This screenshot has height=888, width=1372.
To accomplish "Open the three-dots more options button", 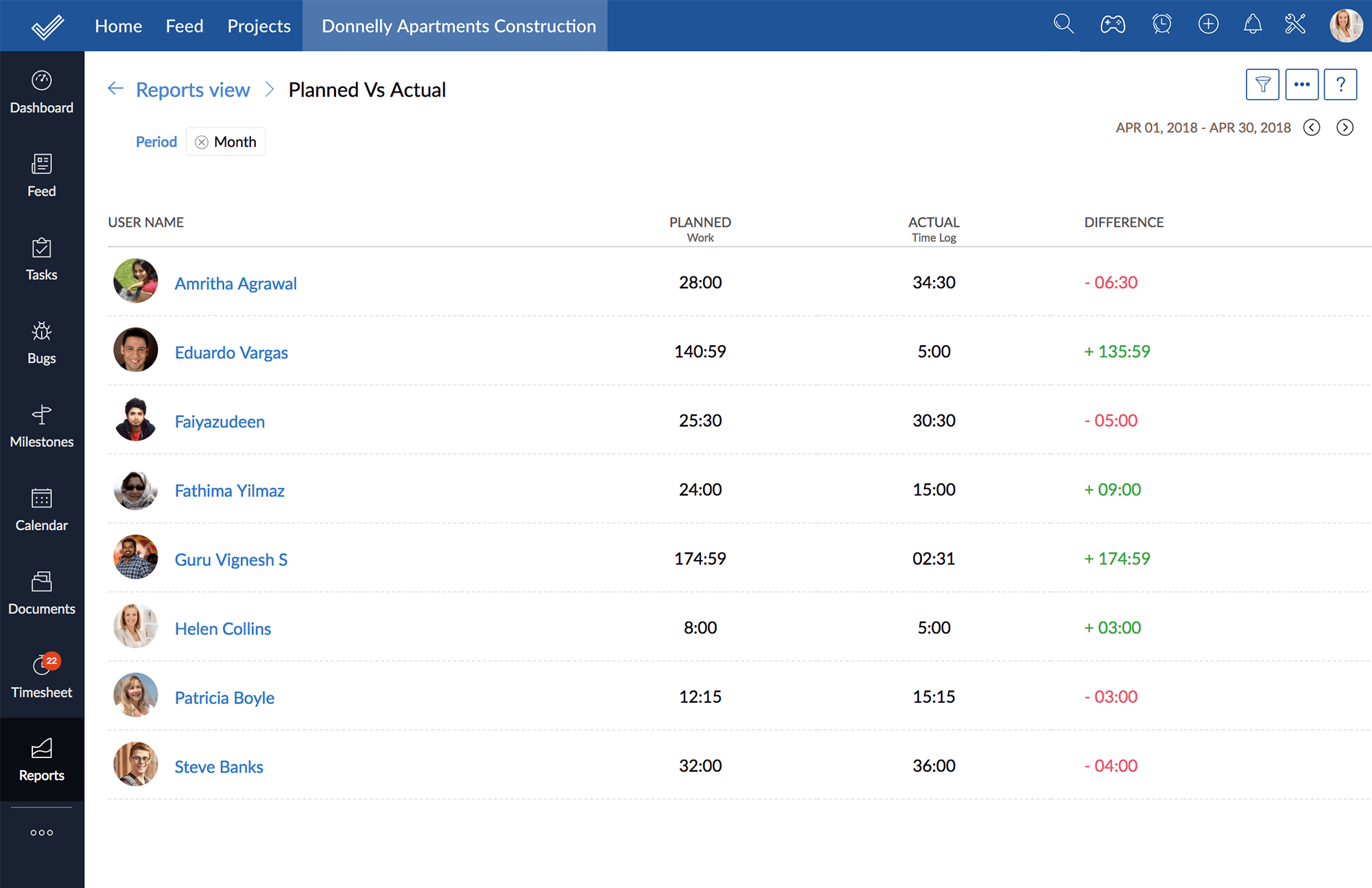I will [1301, 85].
